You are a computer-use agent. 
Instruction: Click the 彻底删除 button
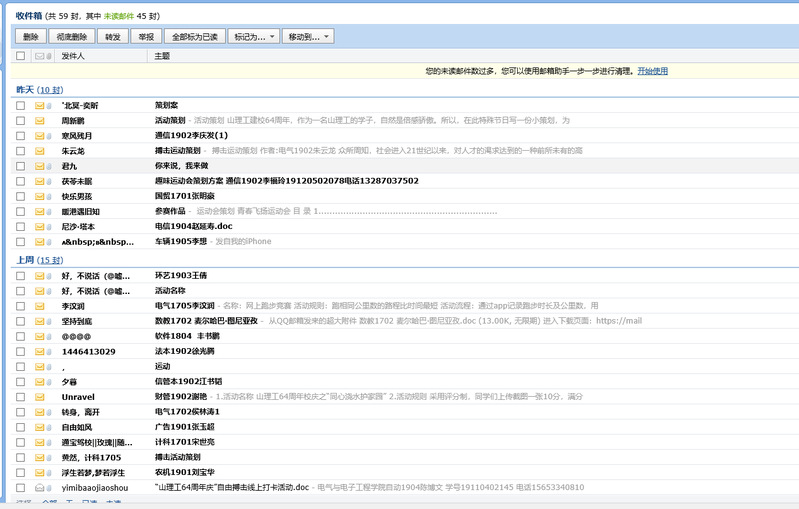pyautogui.click(x=71, y=36)
